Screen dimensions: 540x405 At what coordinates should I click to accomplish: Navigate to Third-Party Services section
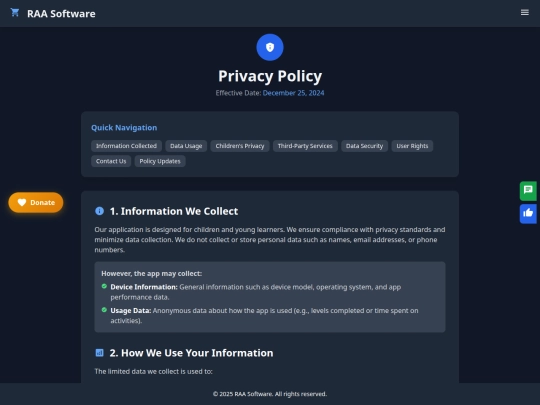point(305,146)
